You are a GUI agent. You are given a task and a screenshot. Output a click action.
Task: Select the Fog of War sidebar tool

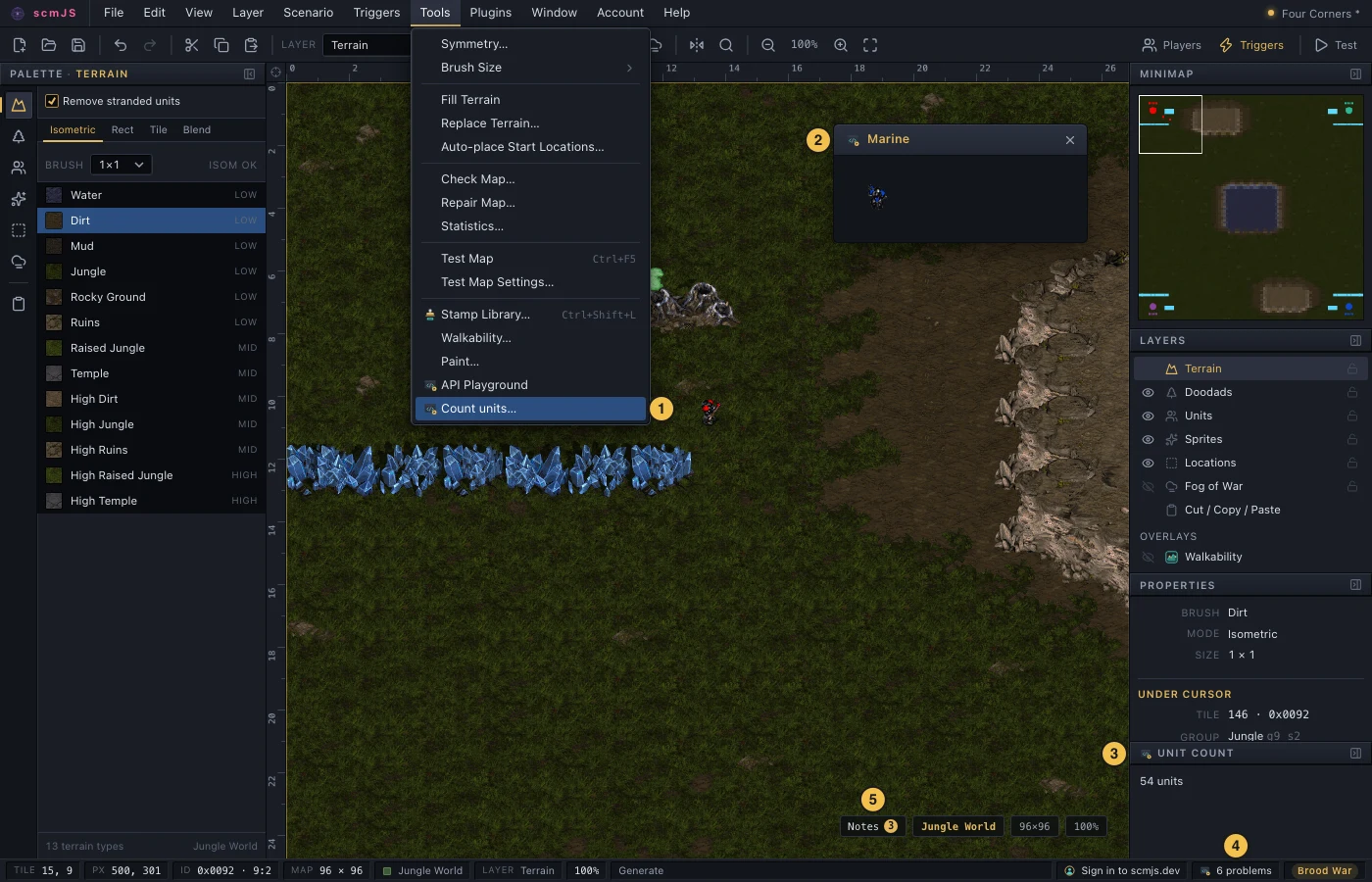(18, 262)
